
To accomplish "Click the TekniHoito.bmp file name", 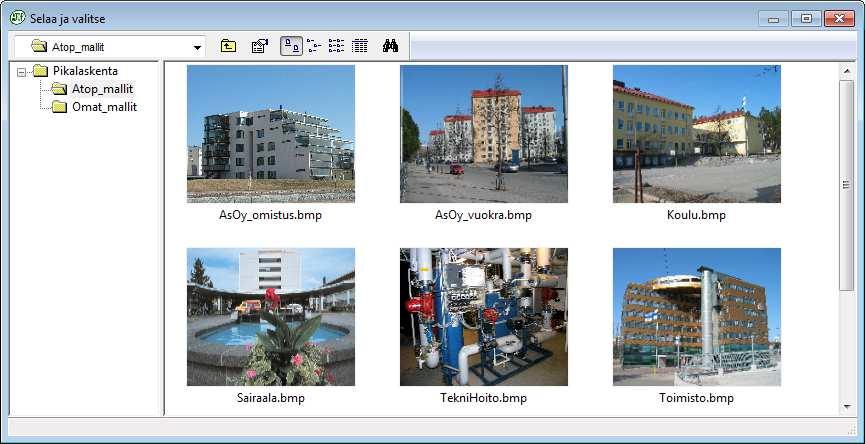I will [483, 398].
